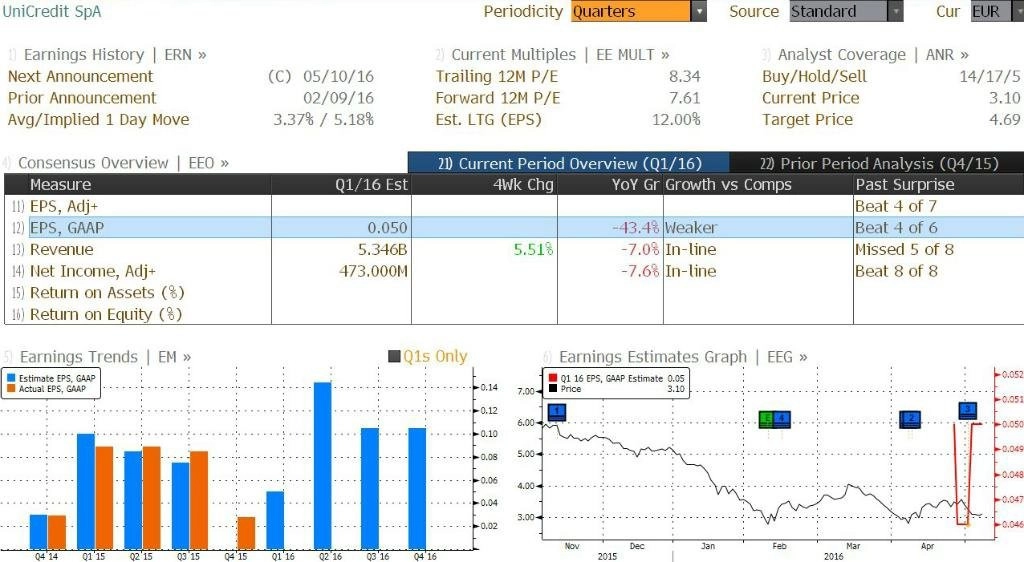Select the EPS, Adj+ measure row

pos(514,206)
